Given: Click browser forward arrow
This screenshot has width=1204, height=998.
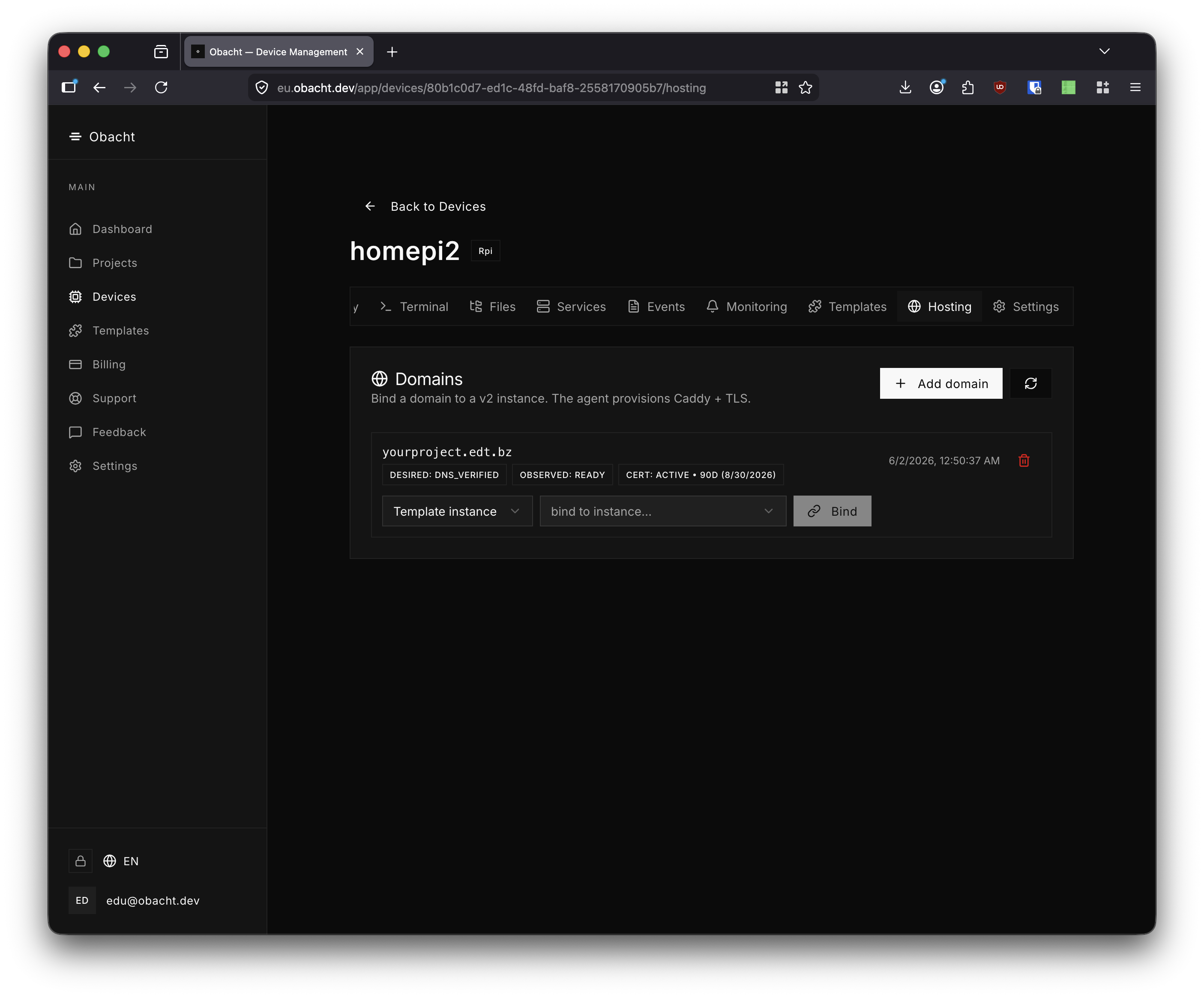Looking at the screenshot, I should tap(130, 87).
